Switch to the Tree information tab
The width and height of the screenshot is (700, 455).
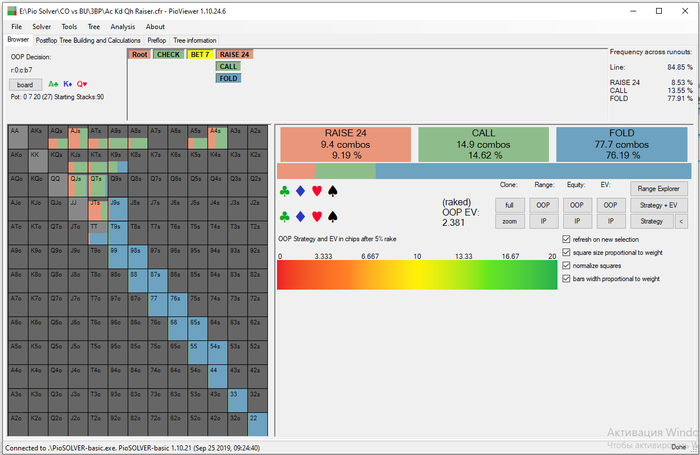coord(195,40)
